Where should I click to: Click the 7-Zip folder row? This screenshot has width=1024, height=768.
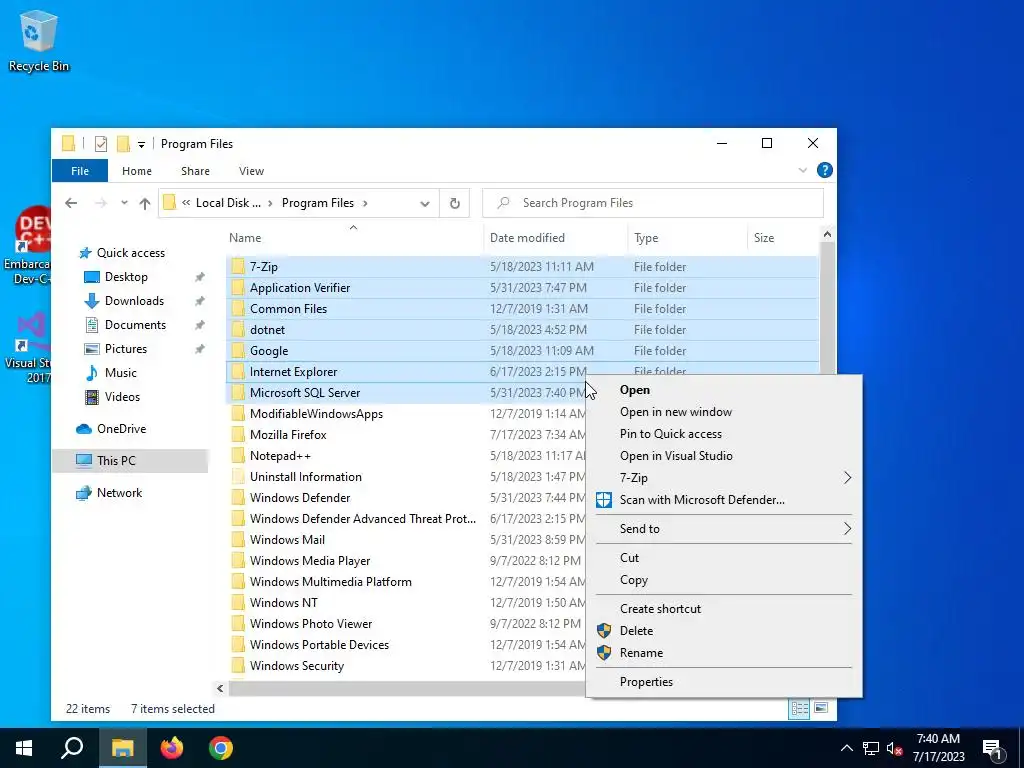click(x=522, y=266)
